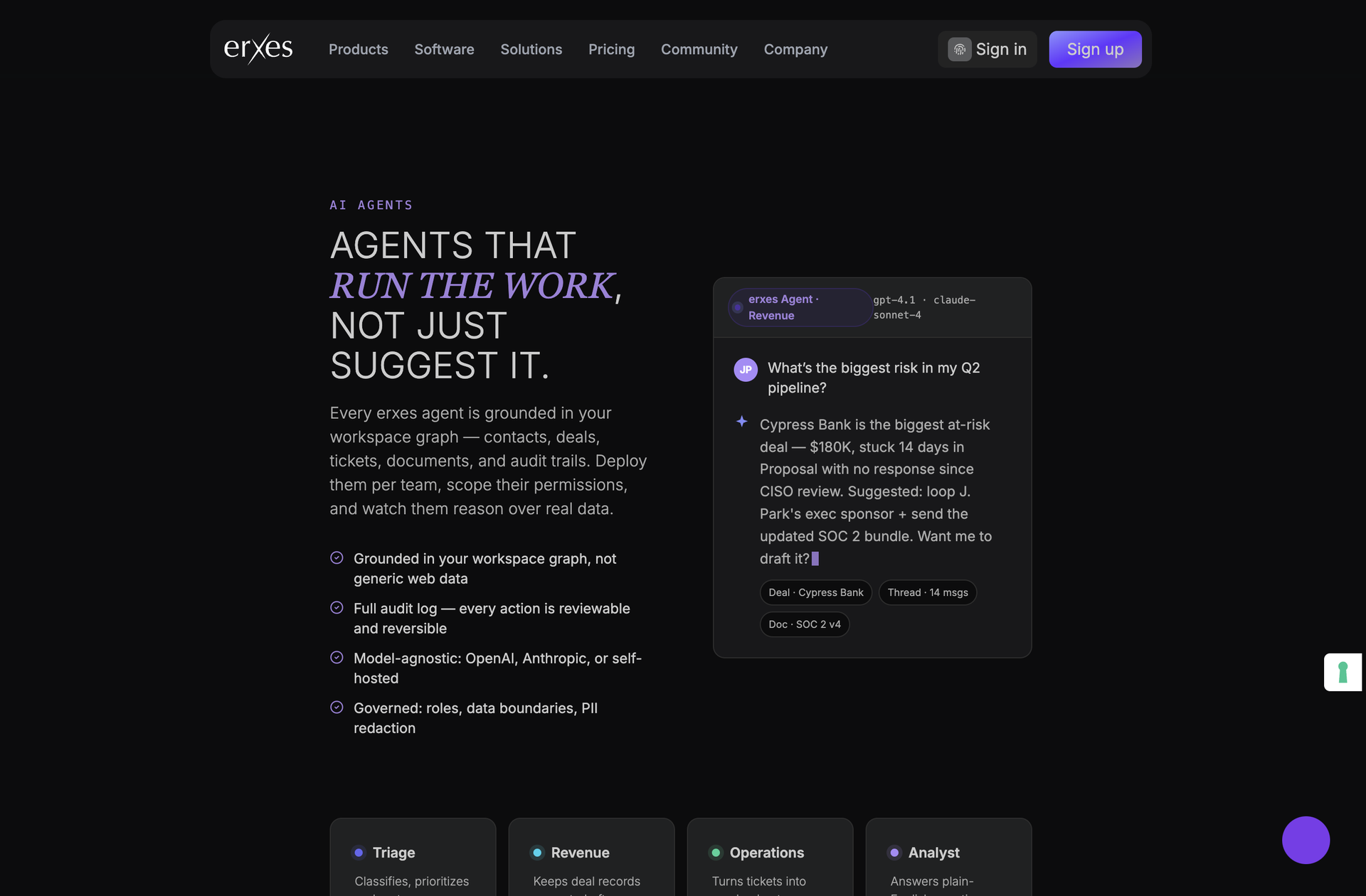Screen dimensions: 1366x896
Task: Open the Products menu
Action: tap(359, 49)
